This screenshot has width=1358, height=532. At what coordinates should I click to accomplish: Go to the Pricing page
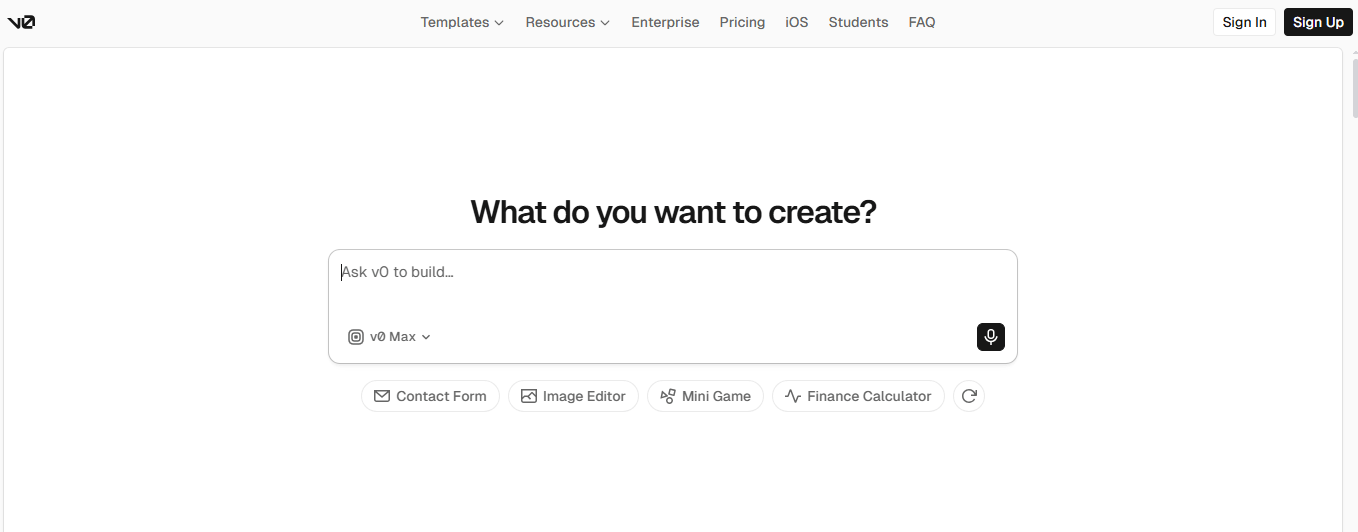[742, 22]
